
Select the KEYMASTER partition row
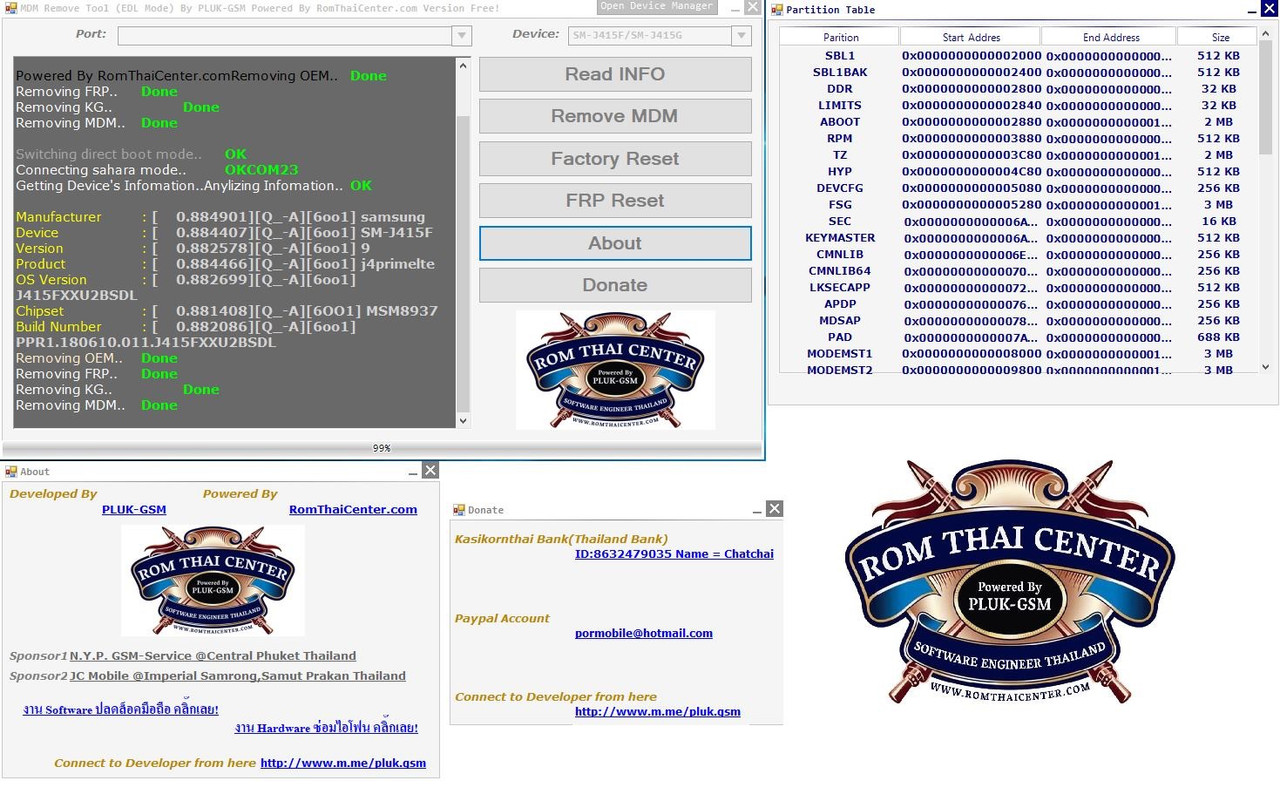[x=840, y=238]
